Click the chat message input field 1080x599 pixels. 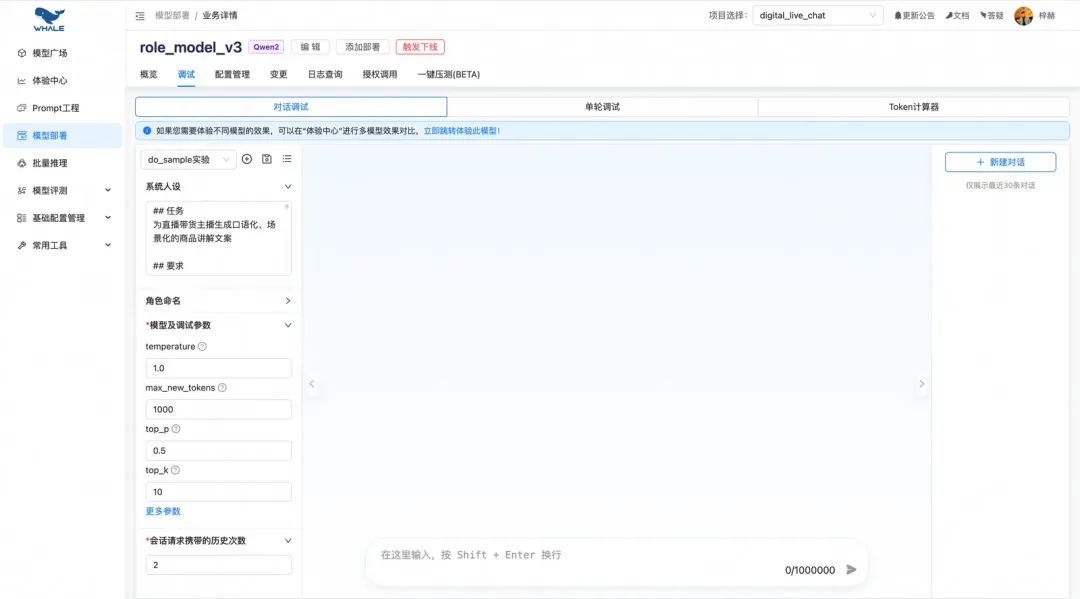tap(600, 554)
